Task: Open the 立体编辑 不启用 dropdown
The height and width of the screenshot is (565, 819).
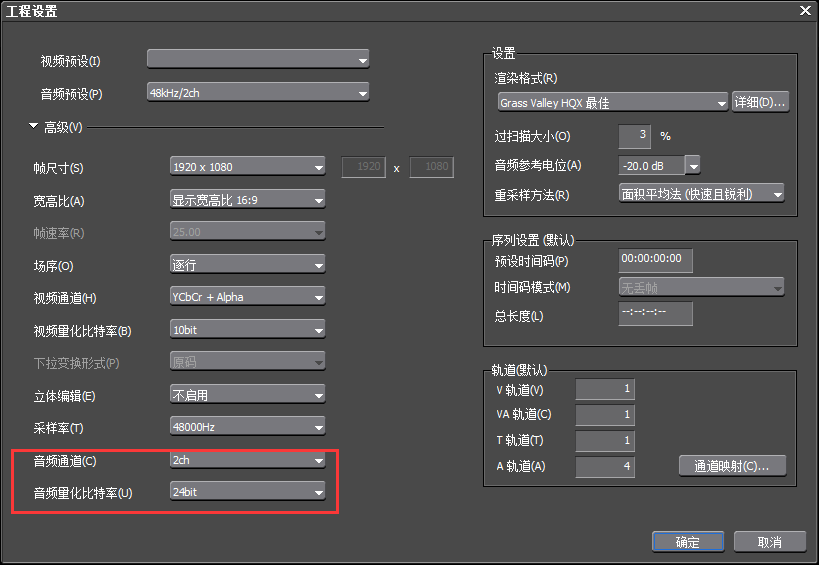Action: point(248,395)
